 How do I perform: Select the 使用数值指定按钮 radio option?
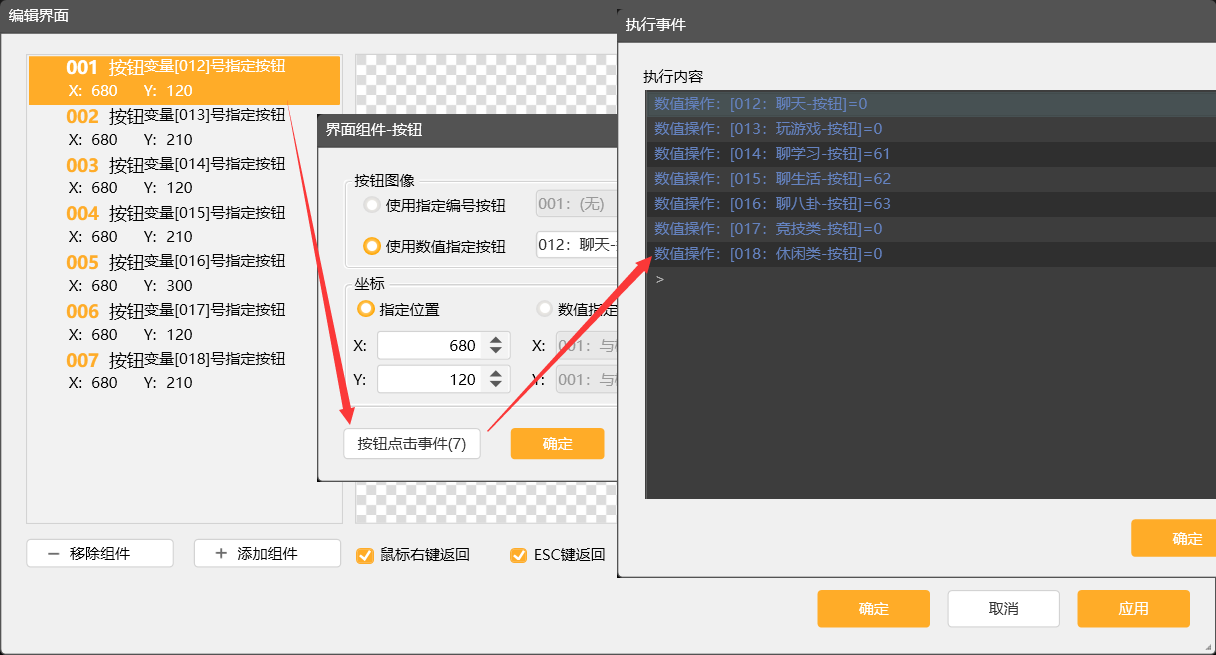click(x=372, y=246)
